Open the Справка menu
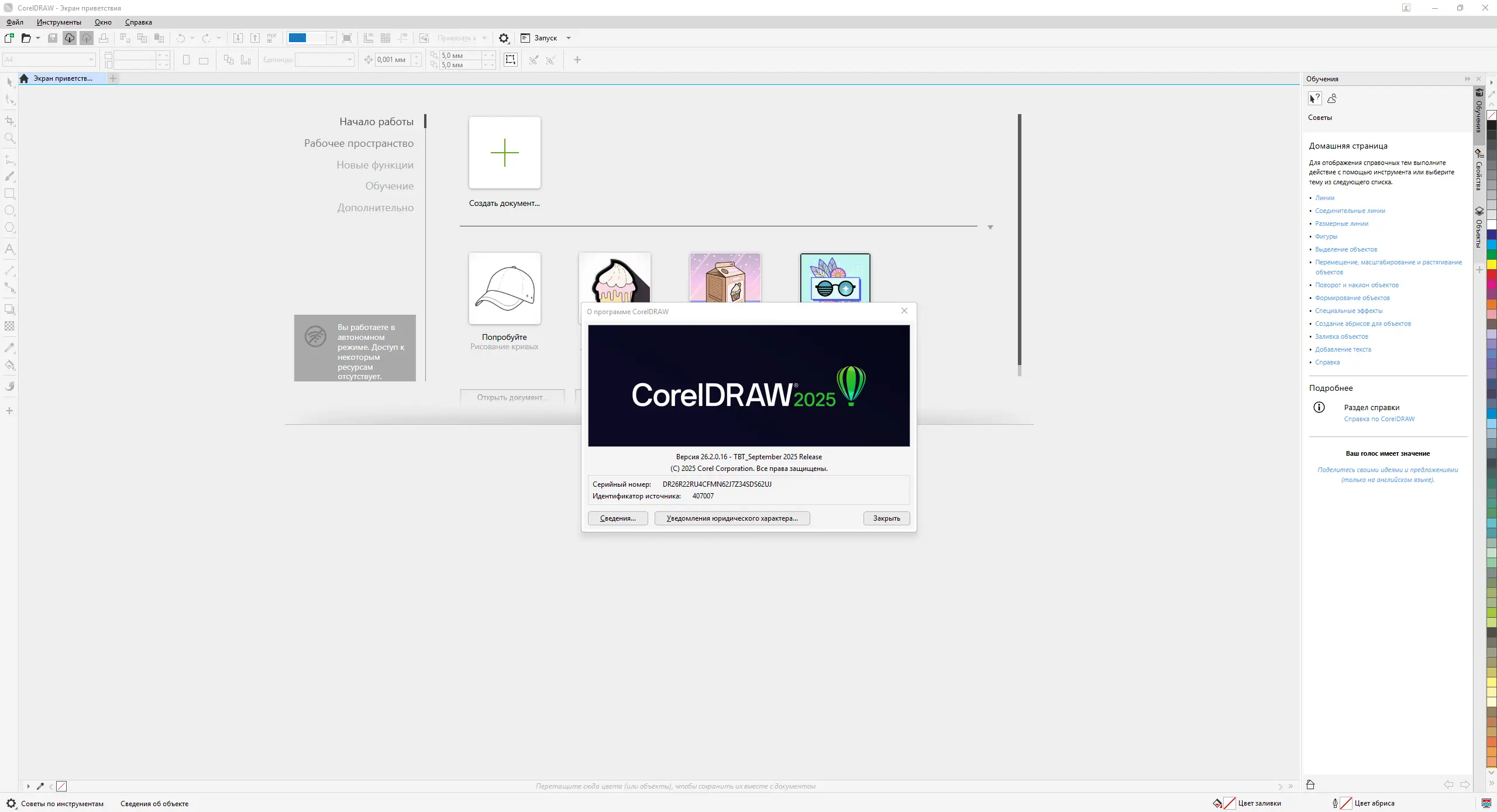Screen dimensions: 1497x812 point(138,22)
